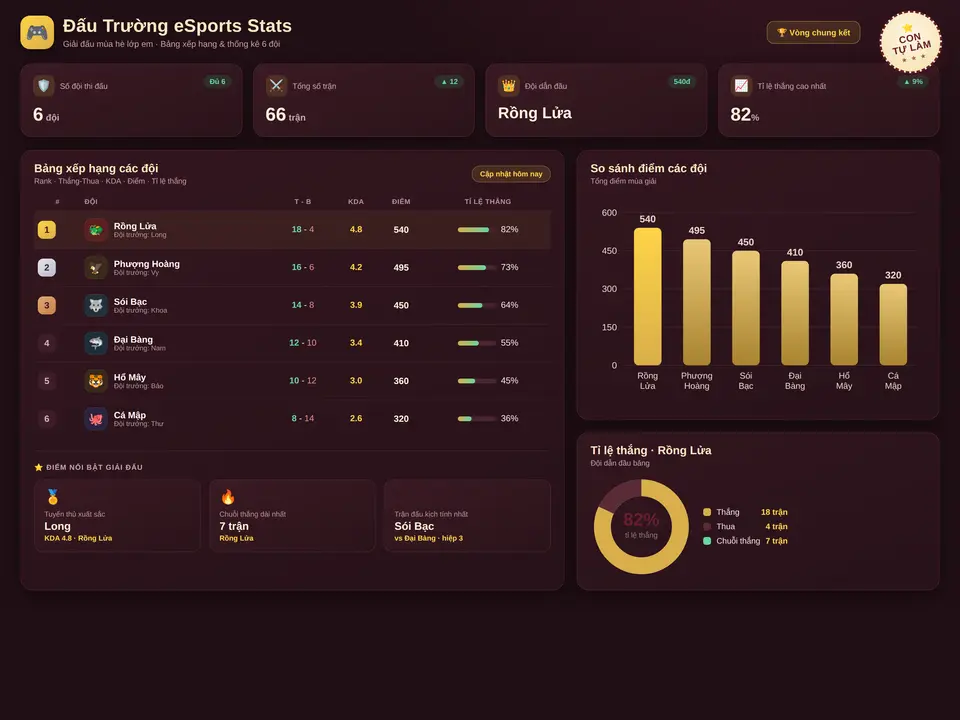Click the 18 trận wins value in legend
The image size is (960, 720).
pyautogui.click(x=774, y=512)
